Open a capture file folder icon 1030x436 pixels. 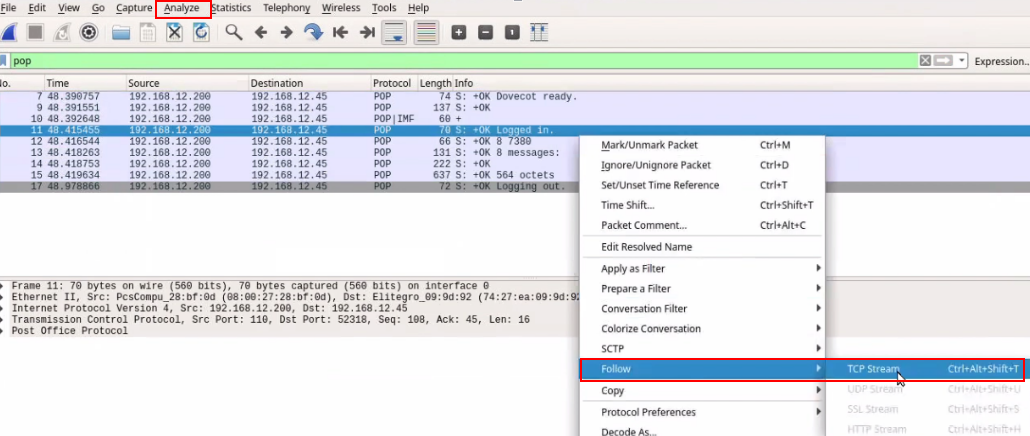click(x=121, y=32)
